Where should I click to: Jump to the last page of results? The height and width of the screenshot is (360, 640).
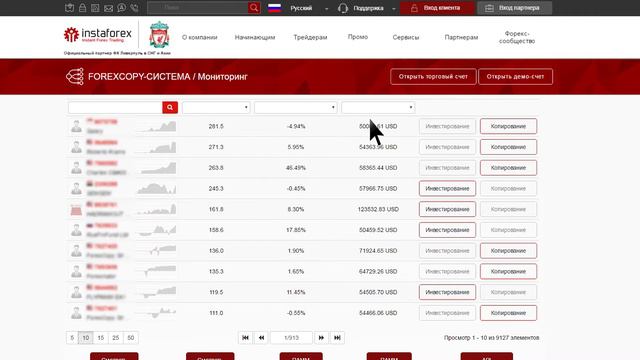pos(337,338)
